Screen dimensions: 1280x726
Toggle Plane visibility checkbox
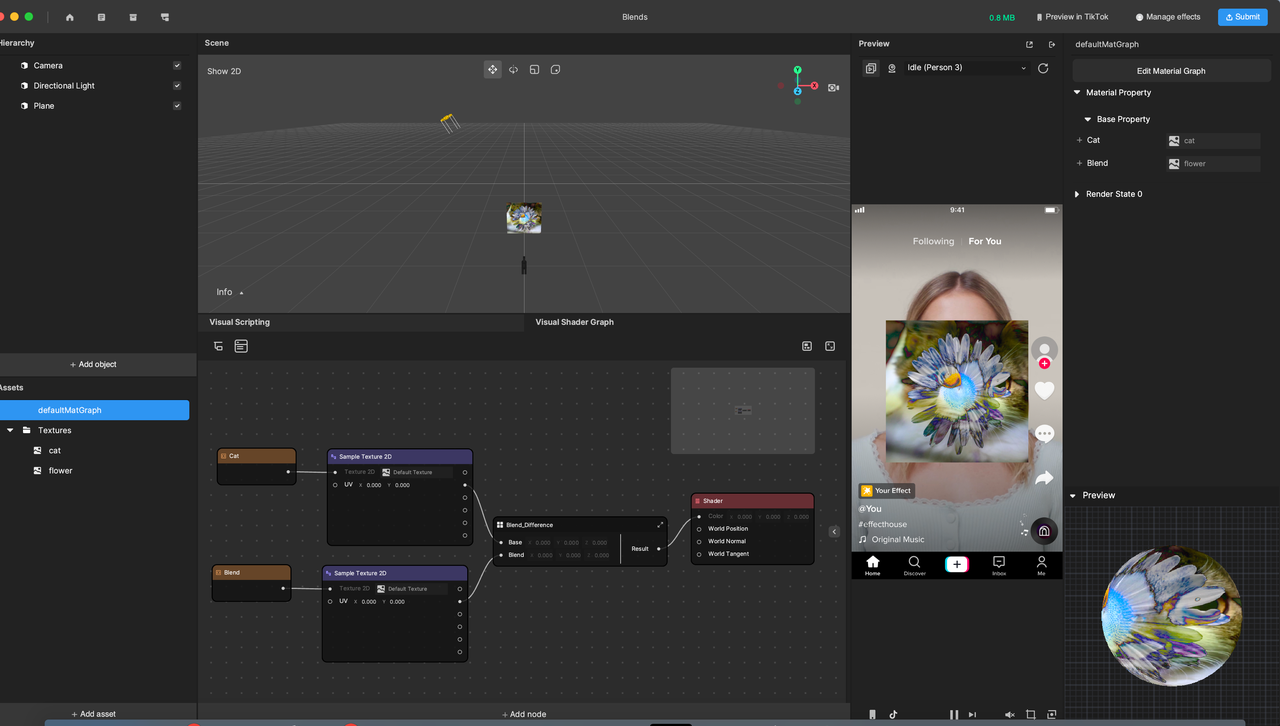pos(177,105)
